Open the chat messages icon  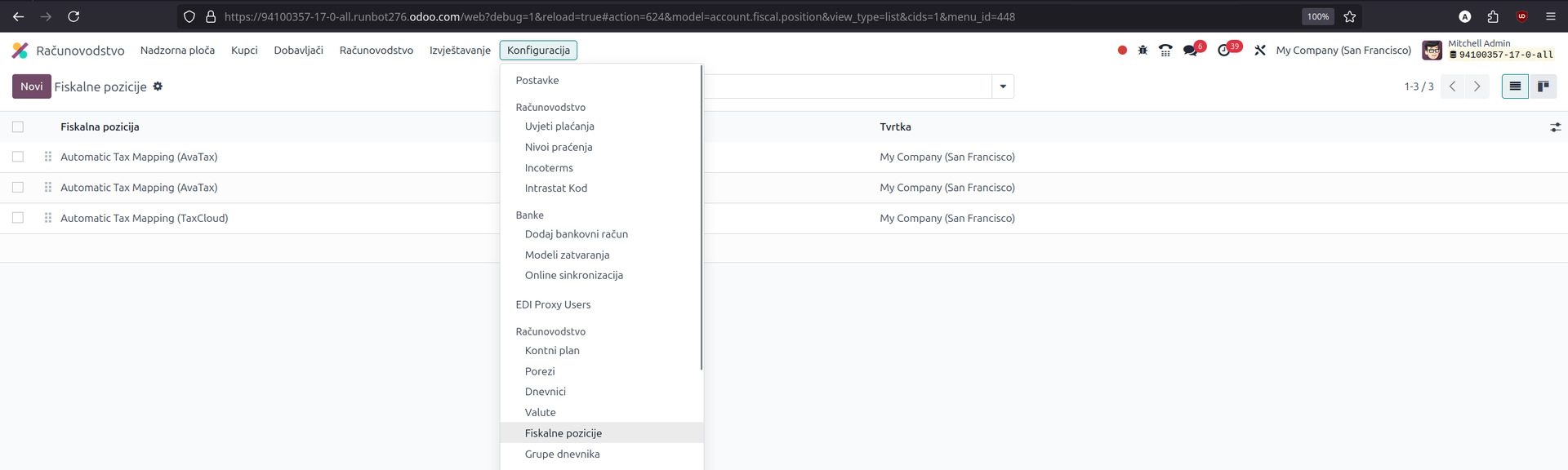1191,51
